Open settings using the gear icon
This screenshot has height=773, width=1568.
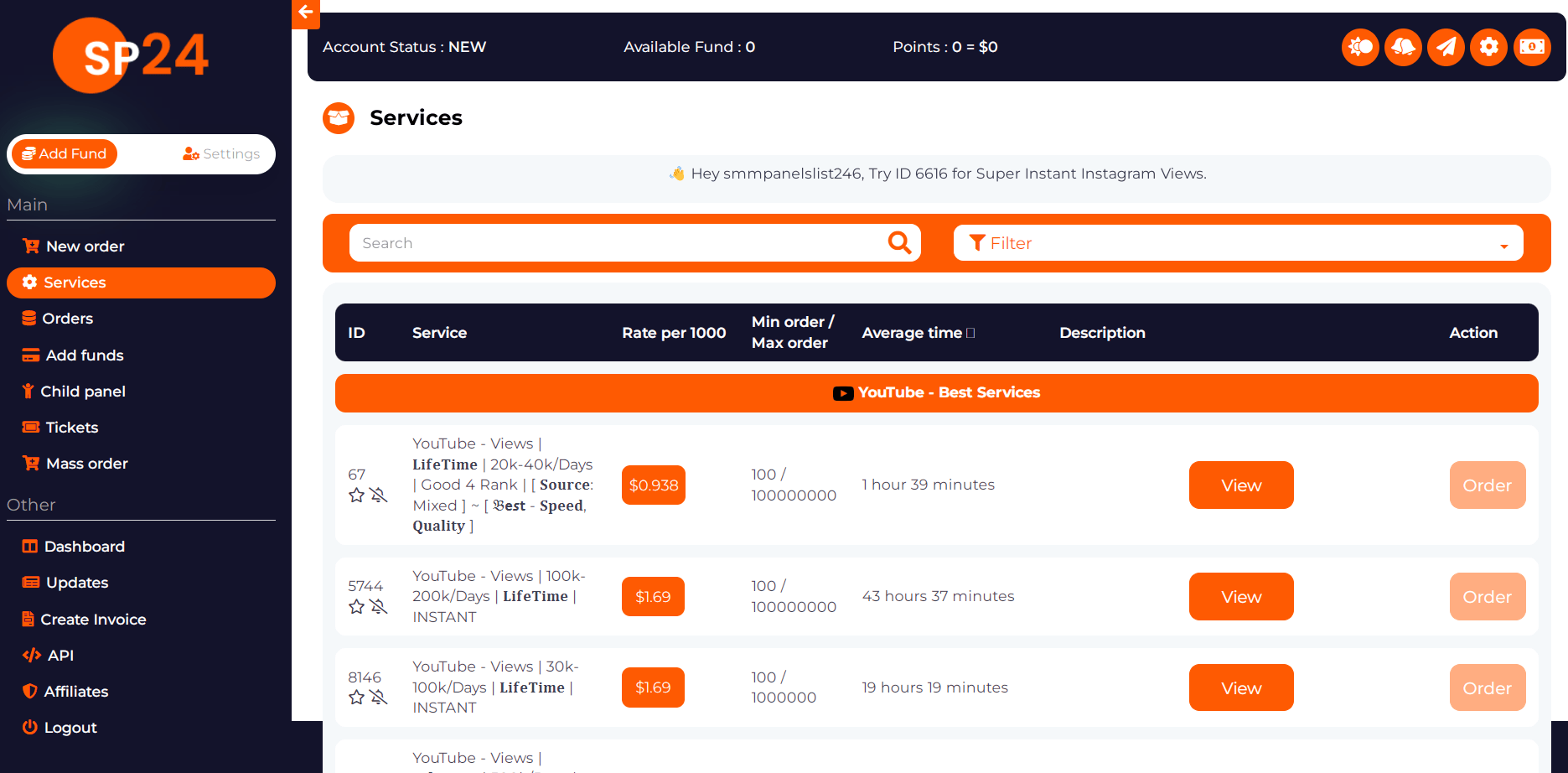(x=1489, y=47)
